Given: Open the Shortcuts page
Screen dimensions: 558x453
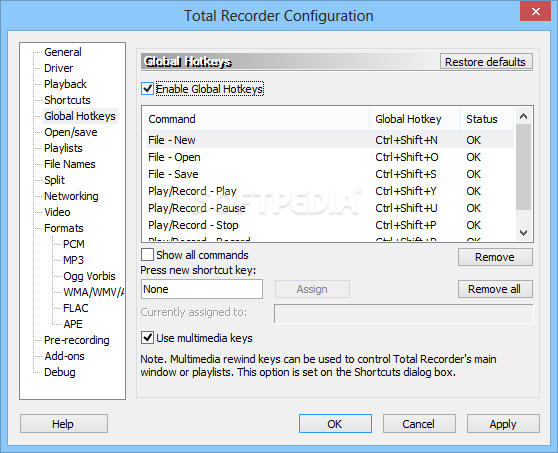Looking at the screenshot, I should point(67,100).
